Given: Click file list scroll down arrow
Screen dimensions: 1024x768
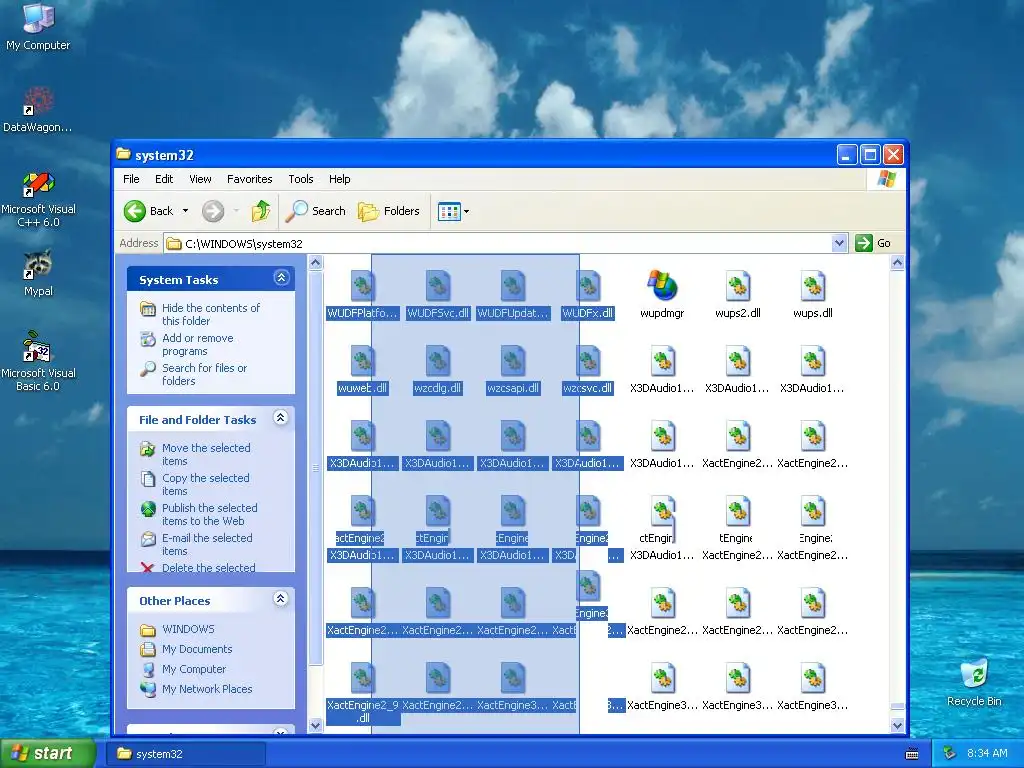Looking at the screenshot, I should (x=897, y=726).
